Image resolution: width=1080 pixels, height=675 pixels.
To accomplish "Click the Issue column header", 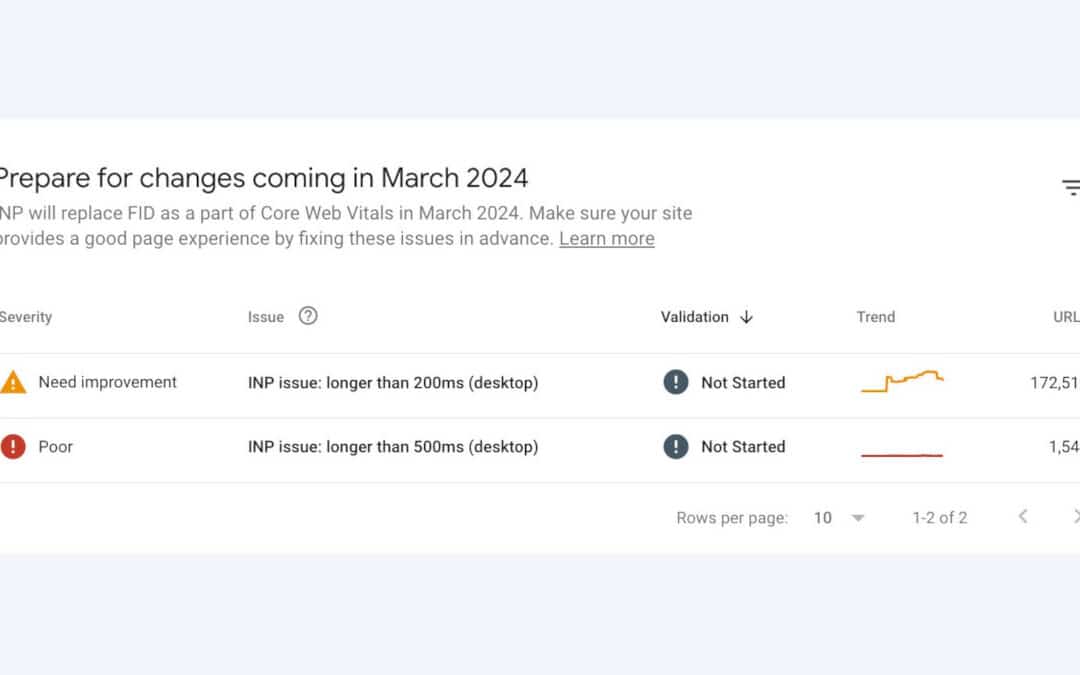I will pos(266,317).
